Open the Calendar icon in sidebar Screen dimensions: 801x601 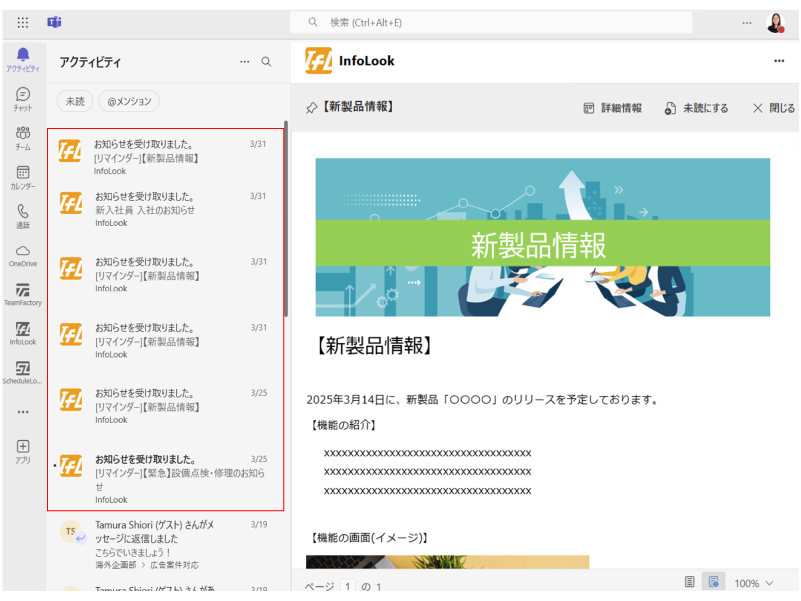(22, 177)
